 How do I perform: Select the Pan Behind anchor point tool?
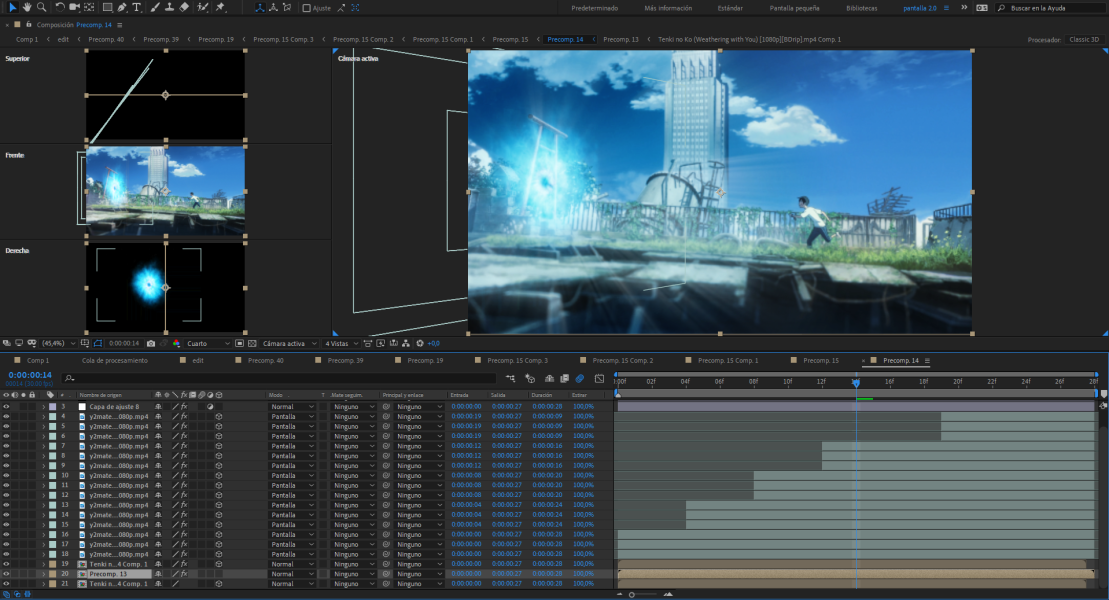tap(89, 7)
